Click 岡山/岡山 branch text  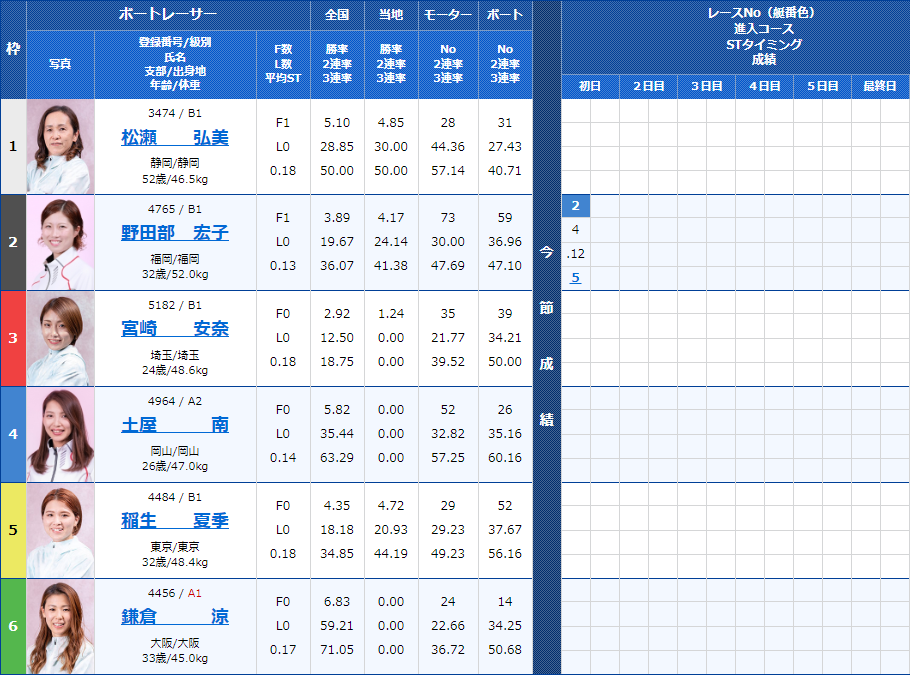click(175, 451)
